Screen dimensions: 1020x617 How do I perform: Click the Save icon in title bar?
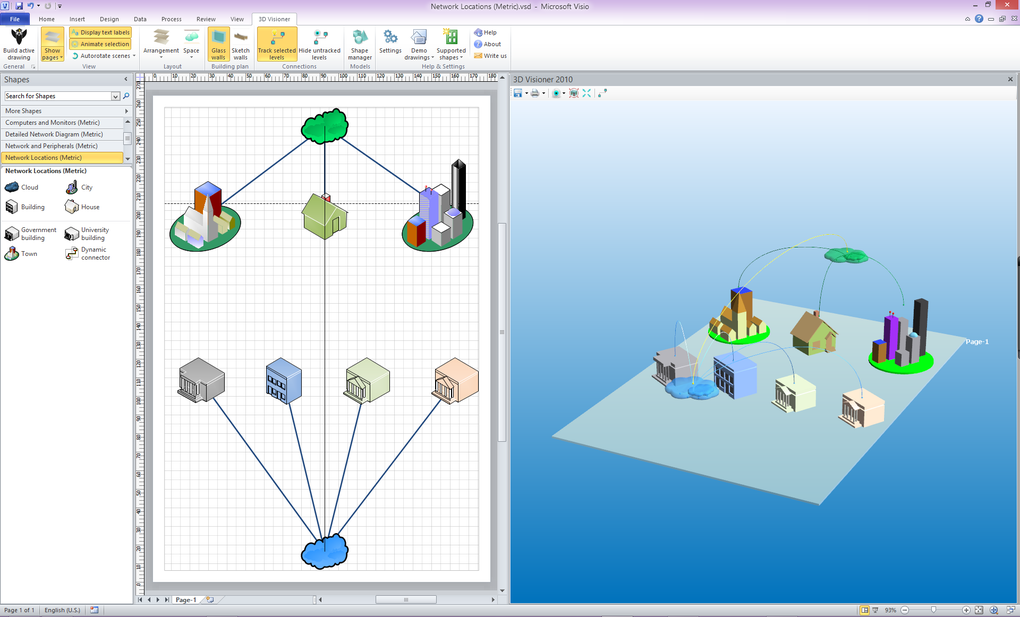(19, 6)
